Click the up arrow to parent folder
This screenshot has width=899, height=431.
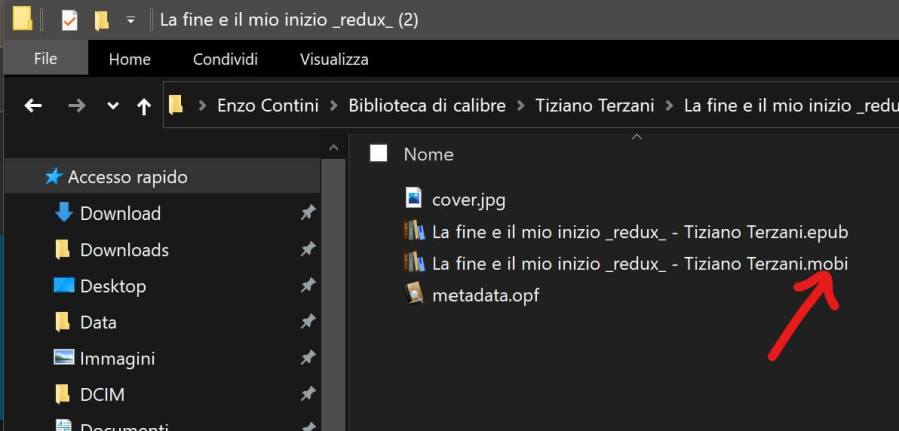143,106
